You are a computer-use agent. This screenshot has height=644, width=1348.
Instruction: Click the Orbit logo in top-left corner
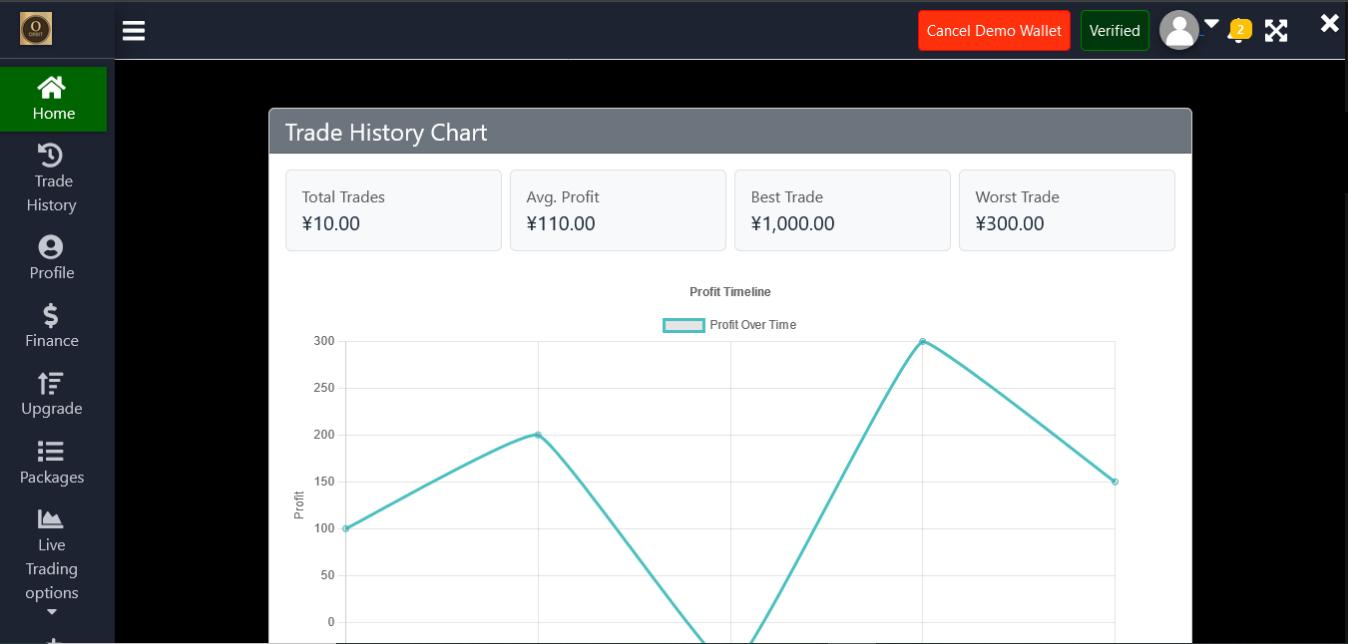coord(36,29)
